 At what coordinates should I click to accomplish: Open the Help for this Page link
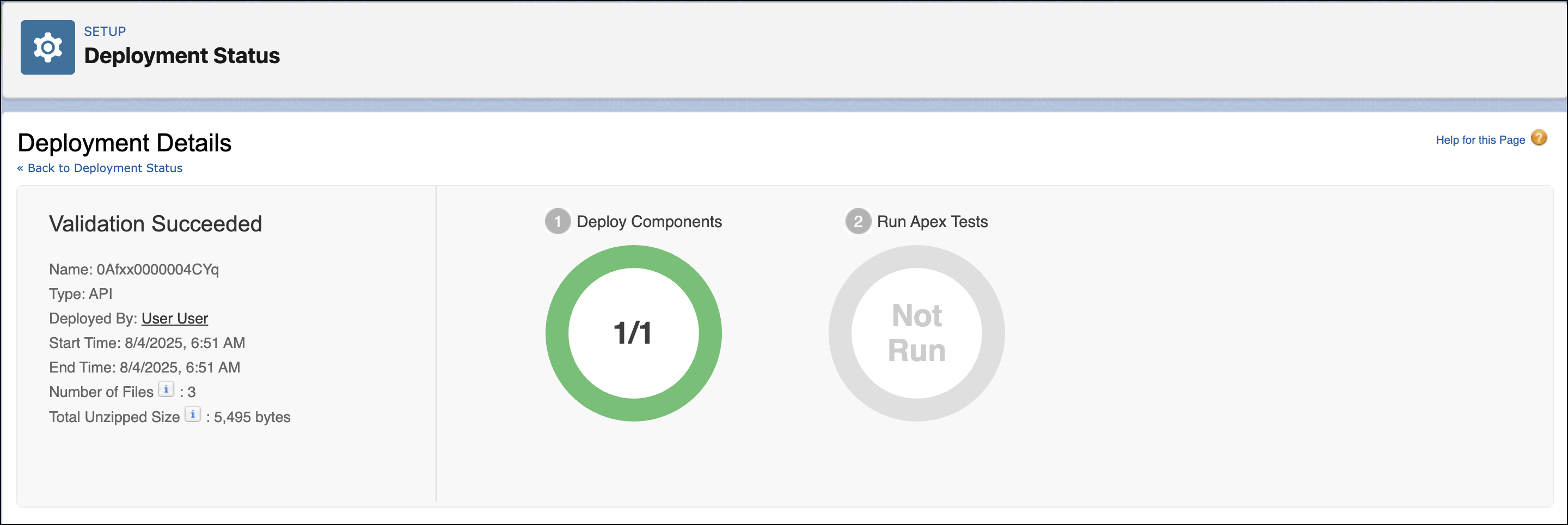click(x=1479, y=140)
